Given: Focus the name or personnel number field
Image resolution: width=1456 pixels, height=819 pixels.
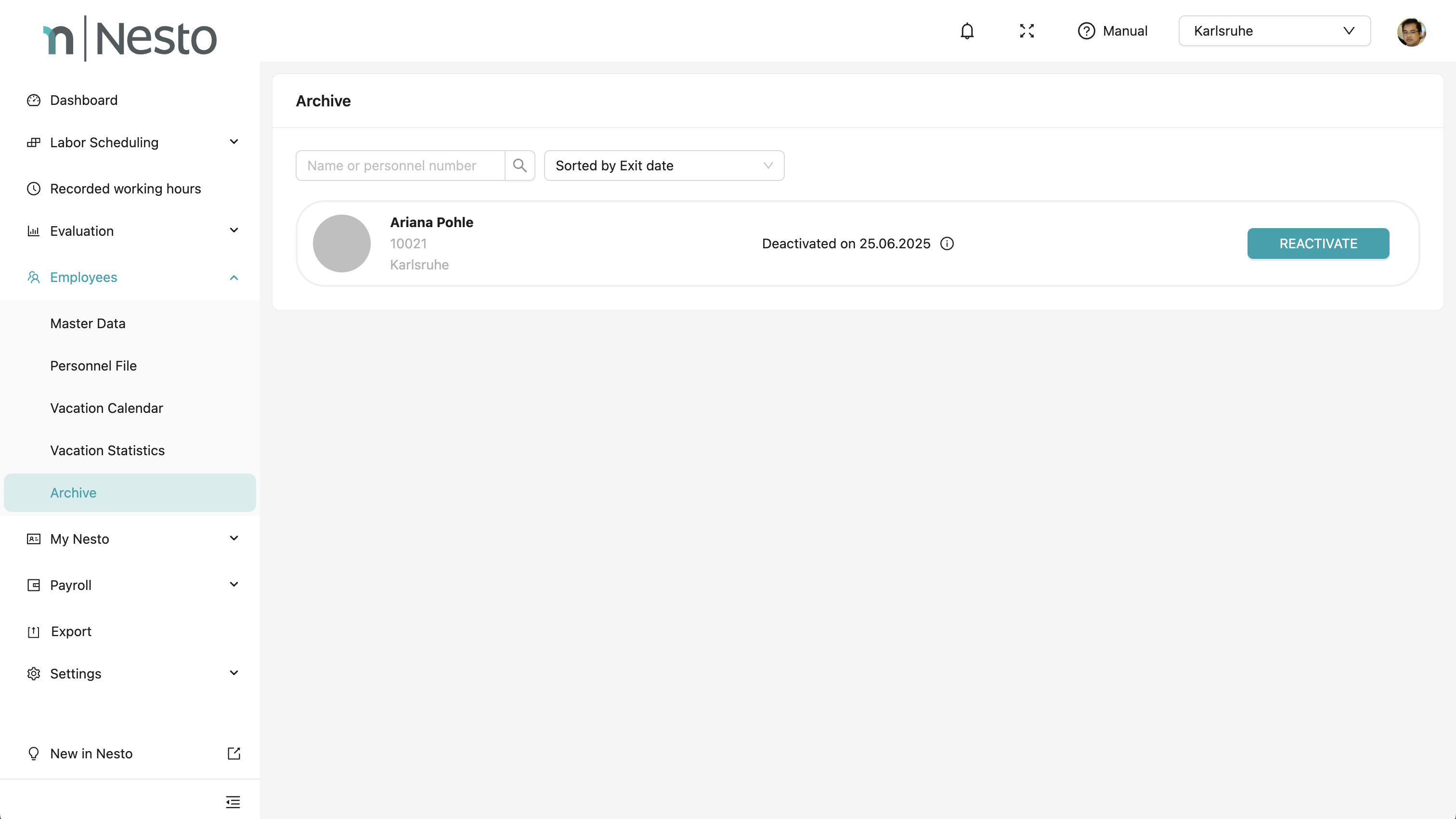Looking at the screenshot, I should [x=400, y=166].
